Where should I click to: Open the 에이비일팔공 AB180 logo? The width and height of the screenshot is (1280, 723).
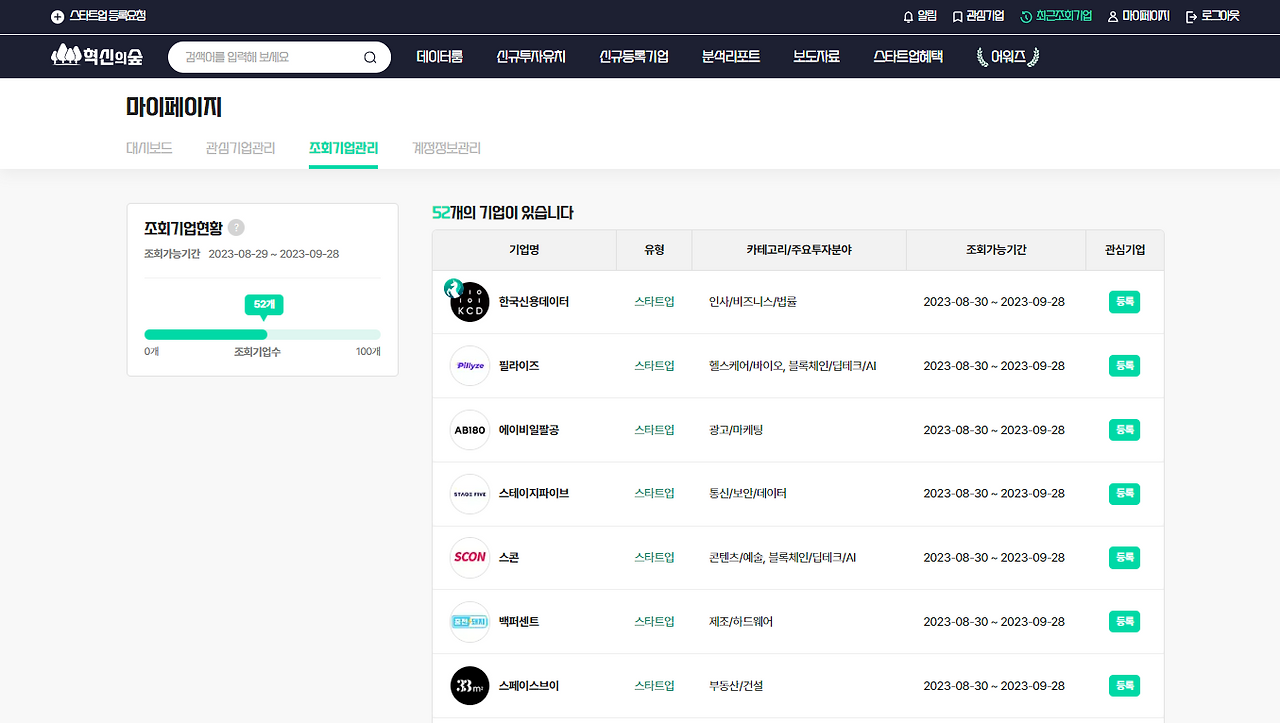click(x=469, y=430)
